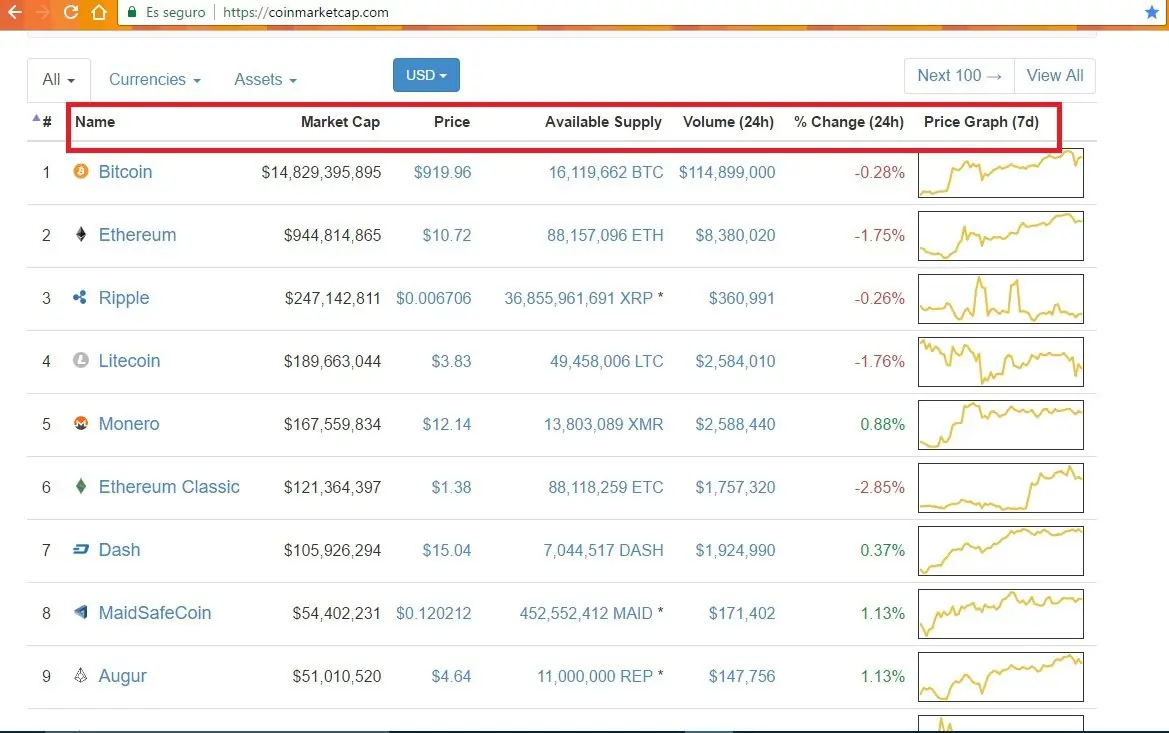Click the Bitcoin coin logo icon
Viewport: 1169px width, 733px height.
click(x=81, y=172)
